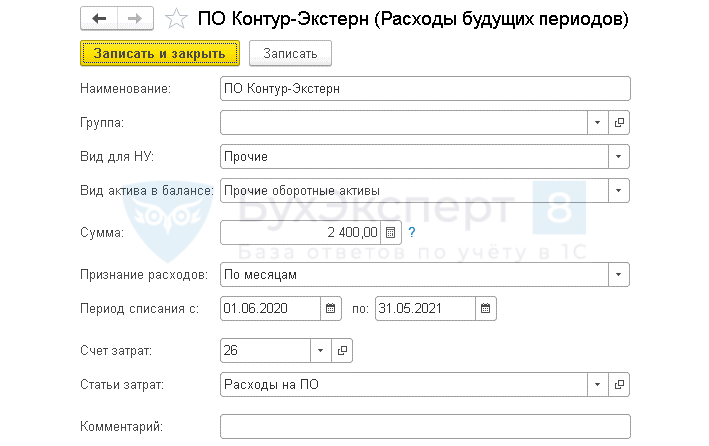Image resolution: width=709 pixels, height=446 pixels.
Task: Show help via question mark next to Сумма
Action: pyautogui.click(x=411, y=232)
